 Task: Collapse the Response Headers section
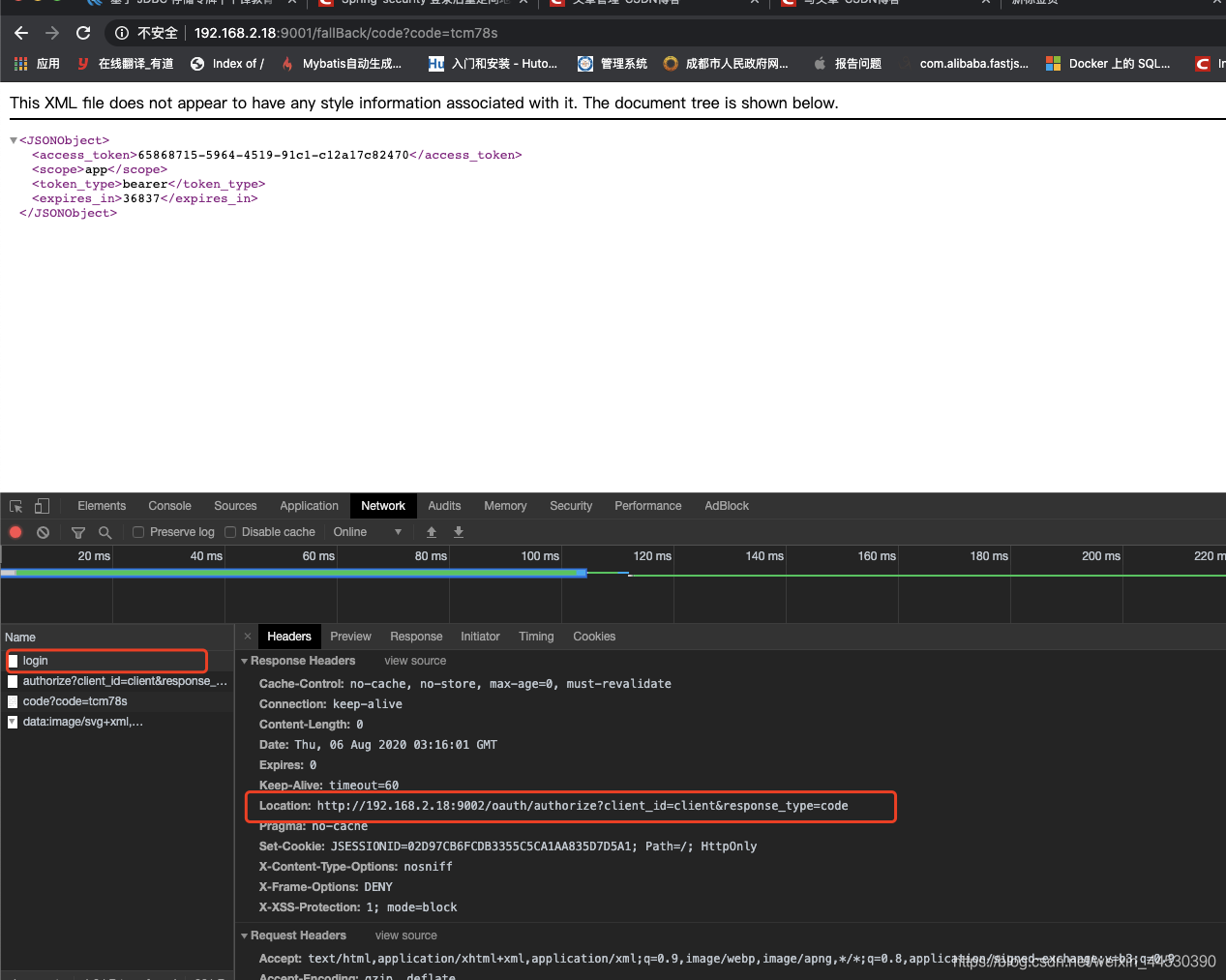(244, 661)
